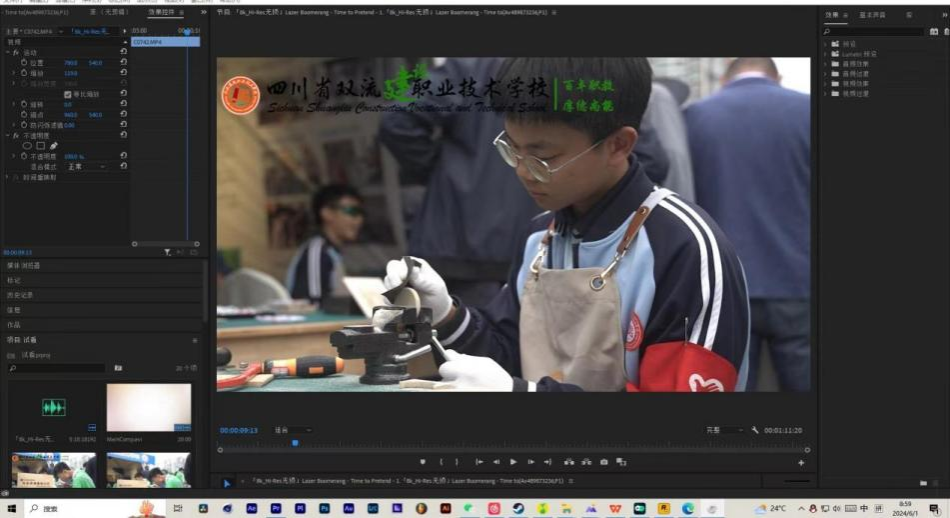Toggle the fx switch for 不透明度 effect
Viewport: 950px width, 518px height.
(16, 136)
